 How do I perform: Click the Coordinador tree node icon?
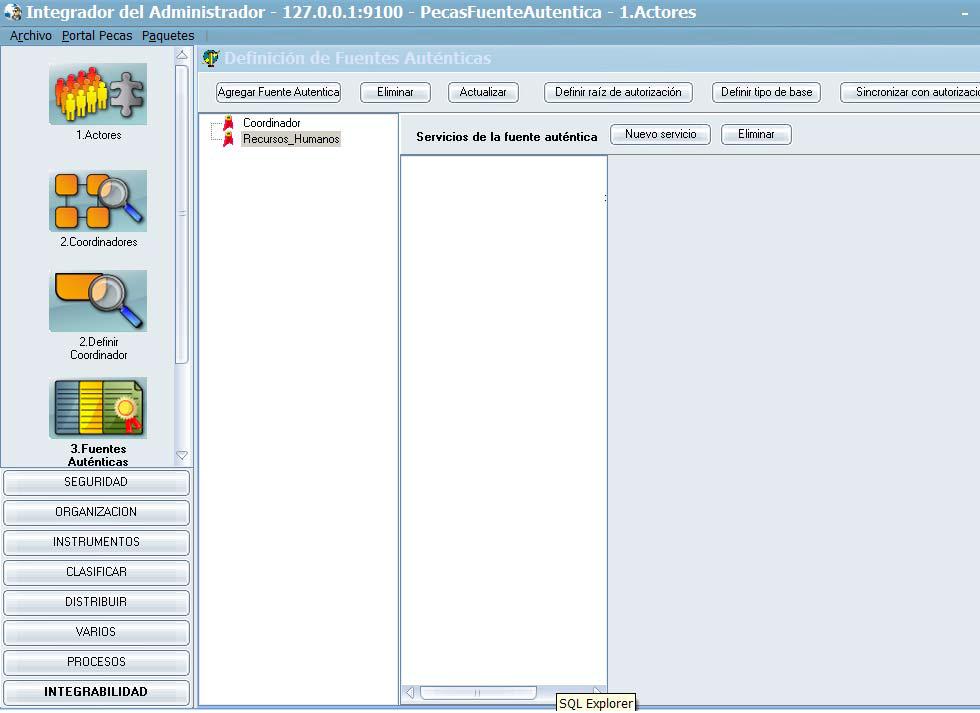(x=228, y=123)
